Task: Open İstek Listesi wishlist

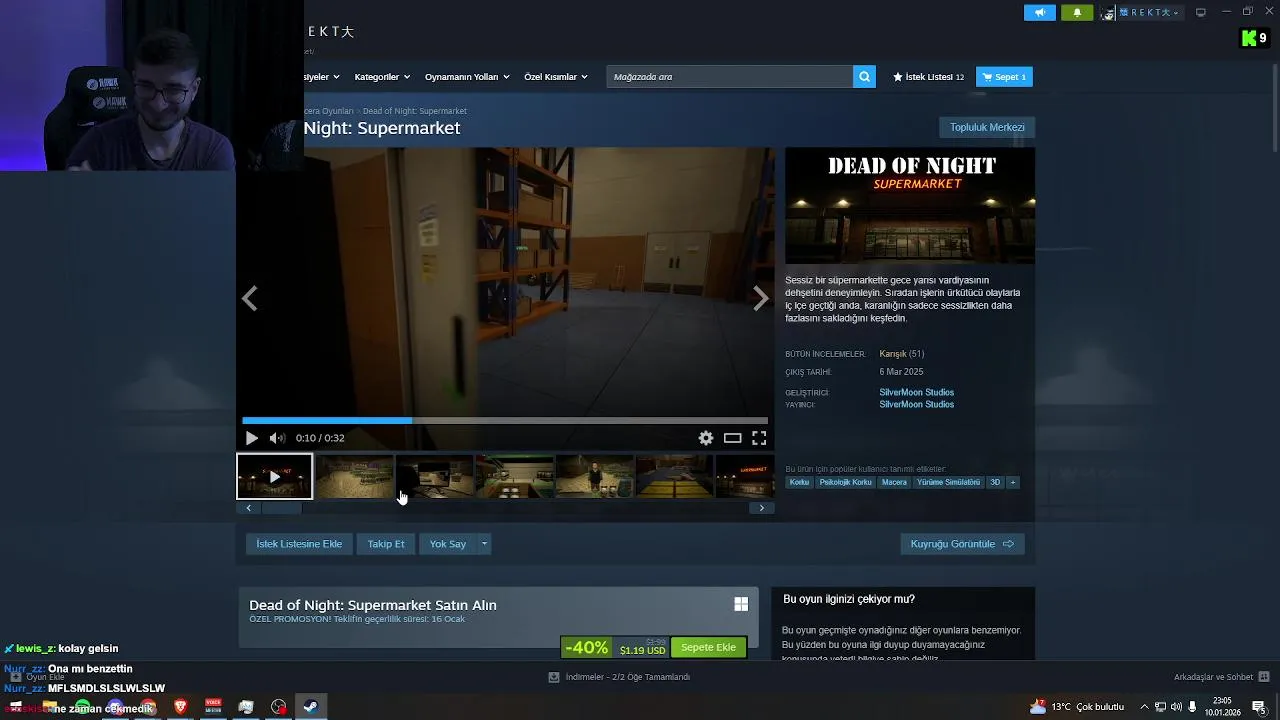Action: click(928, 77)
